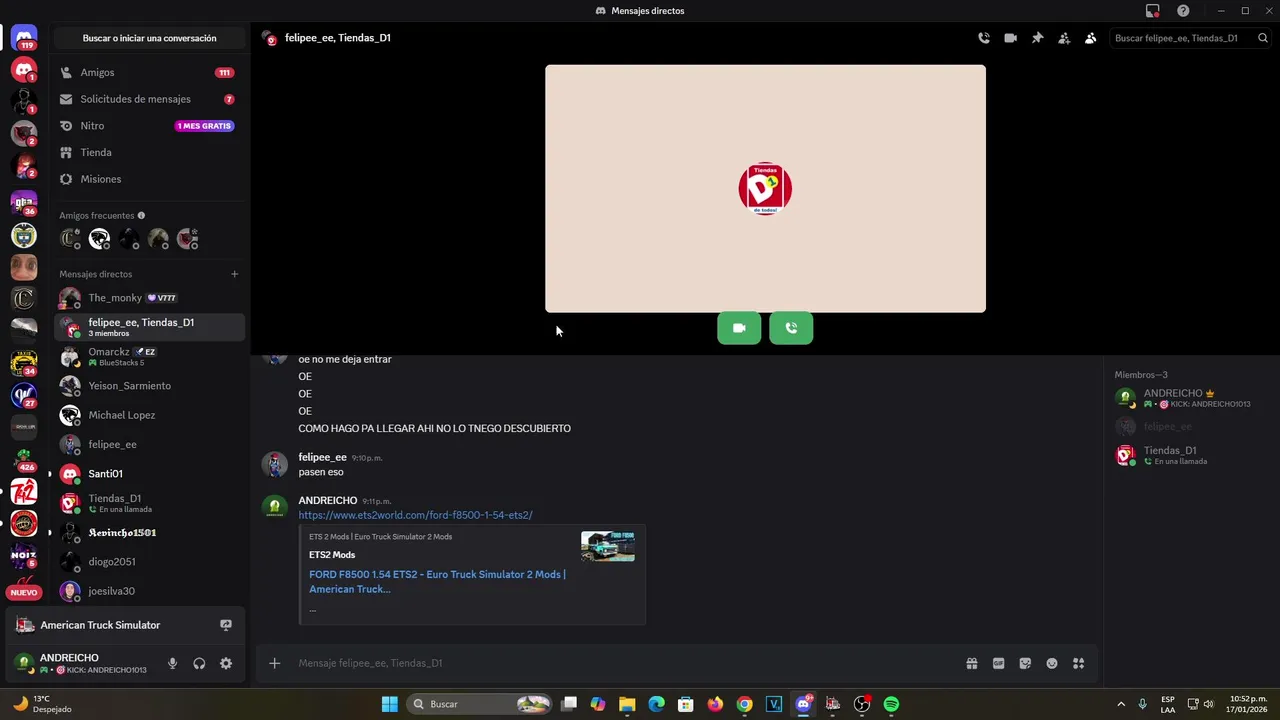Open the volume control in system tray
This screenshot has height=720, width=1280.
pos(1211,704)
